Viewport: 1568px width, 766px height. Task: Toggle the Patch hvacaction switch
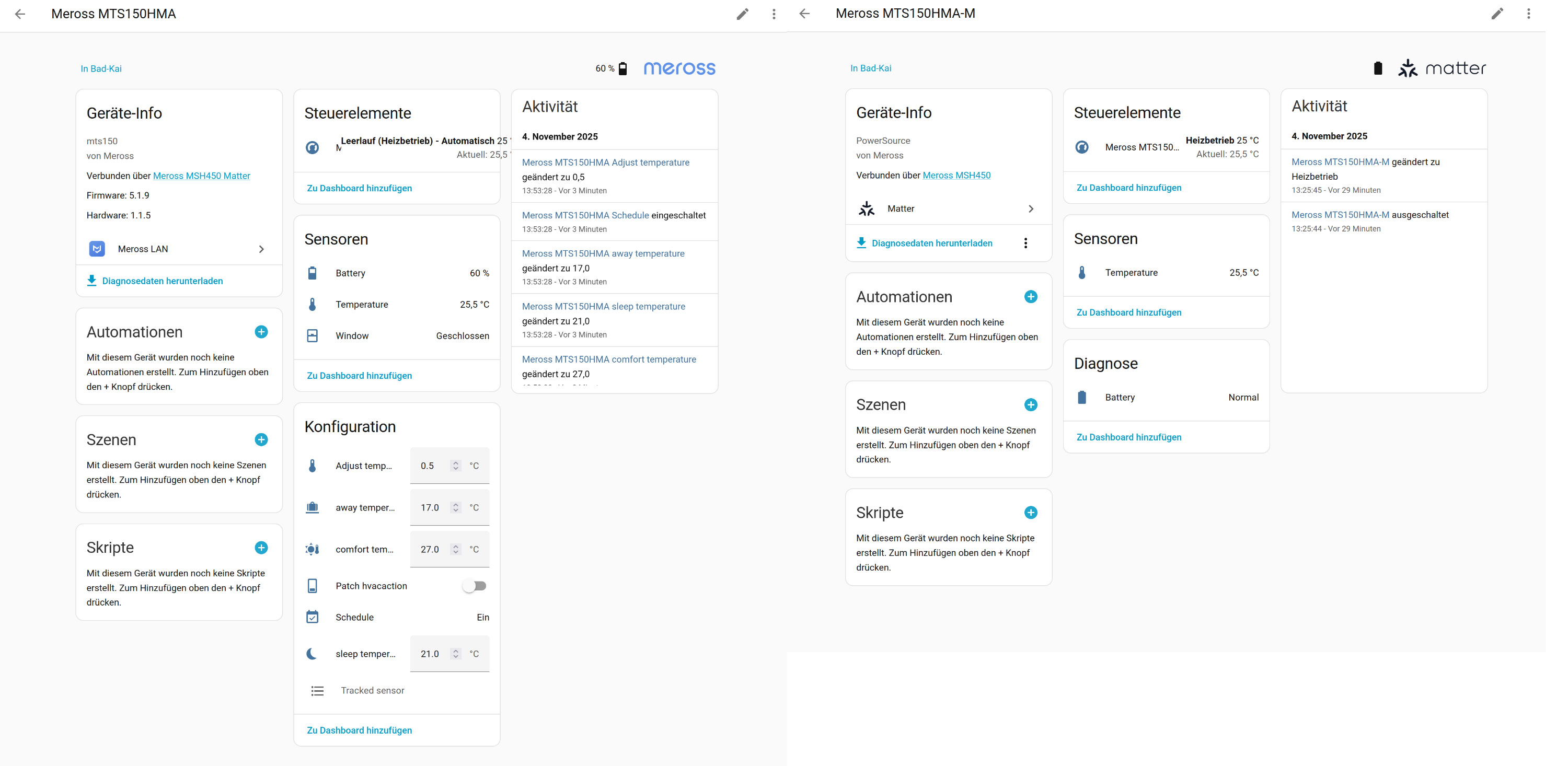pyautogui.click(x=474, y=586)
